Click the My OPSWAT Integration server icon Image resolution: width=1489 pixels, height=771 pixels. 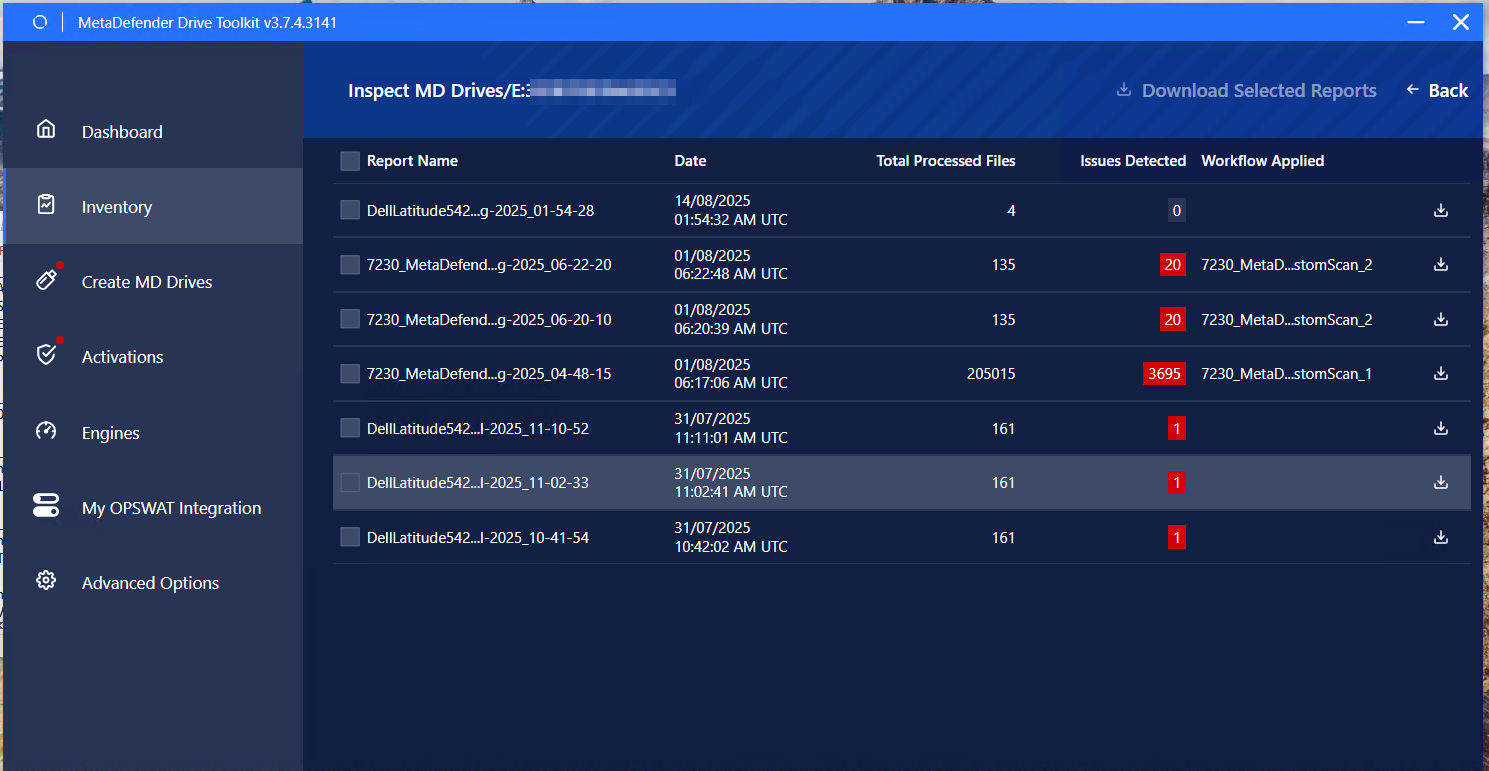click(46, 506)
